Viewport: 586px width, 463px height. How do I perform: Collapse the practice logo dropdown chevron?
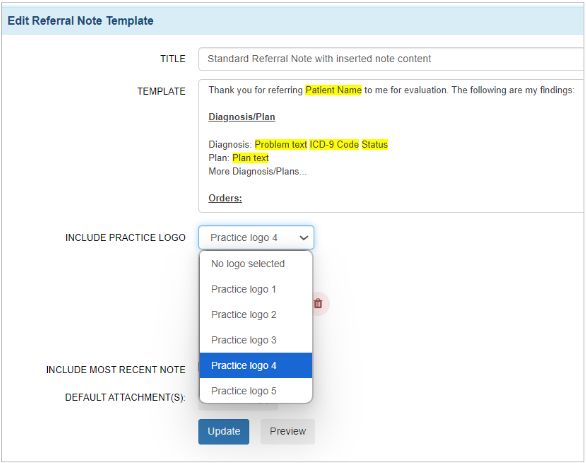(303, 238)
